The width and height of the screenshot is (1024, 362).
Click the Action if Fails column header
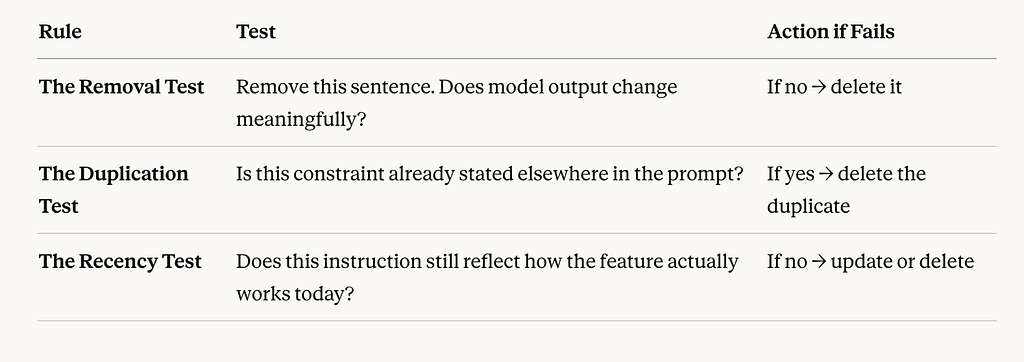[x=831, y=32]
